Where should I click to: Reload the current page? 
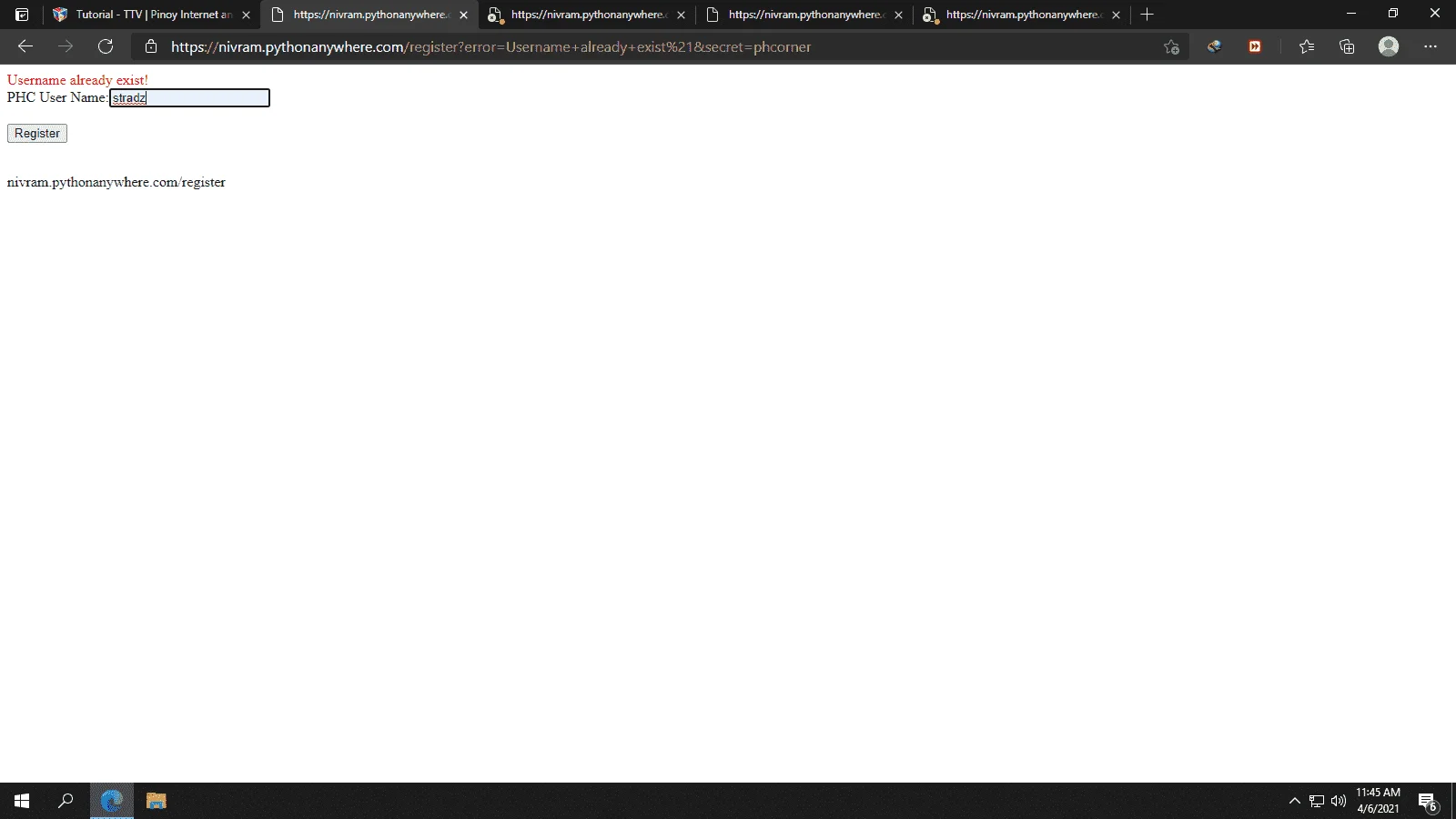pos(106,46)
